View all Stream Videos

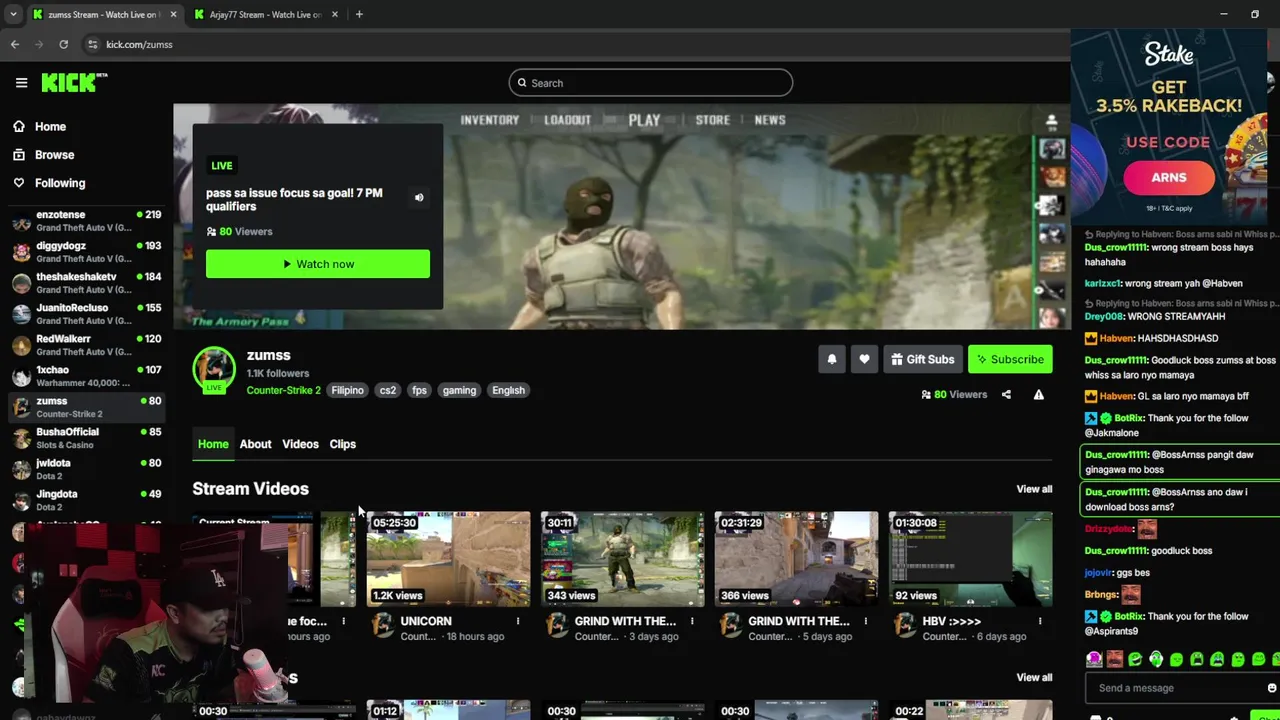click(x=1034, y=489)
